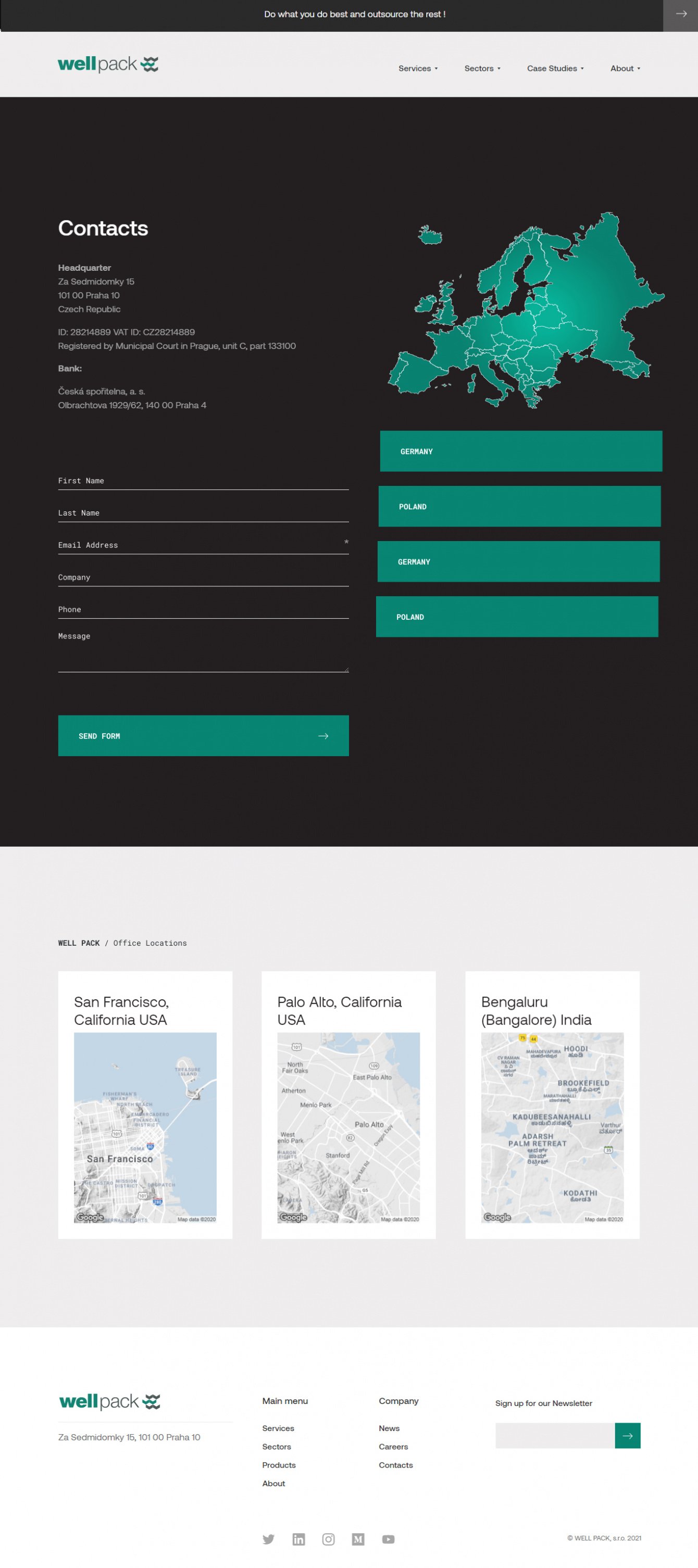The width and height of the screenshot is (698, 1568).
Task: Open the Products link in the footer
Action: 279,1464
